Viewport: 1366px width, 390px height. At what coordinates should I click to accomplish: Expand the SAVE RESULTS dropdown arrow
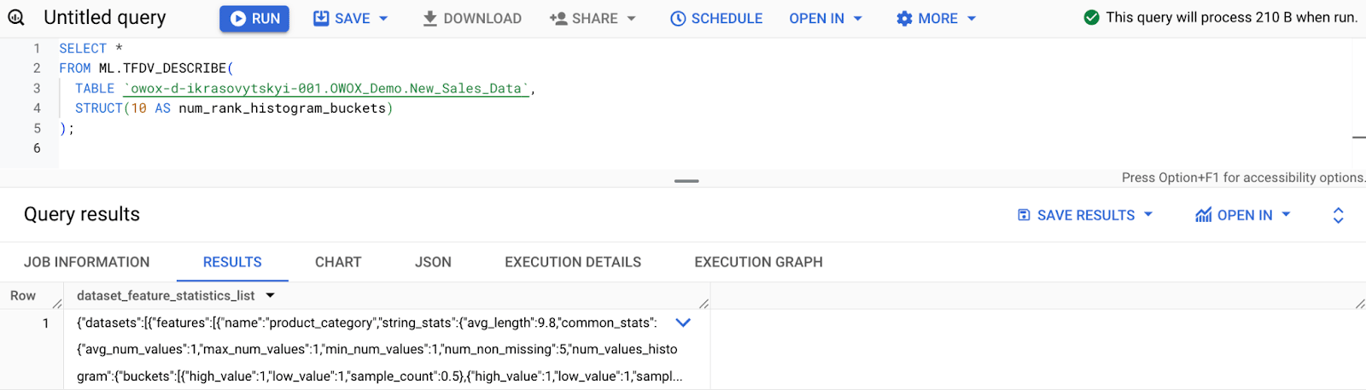click(x=1148, y=215)
